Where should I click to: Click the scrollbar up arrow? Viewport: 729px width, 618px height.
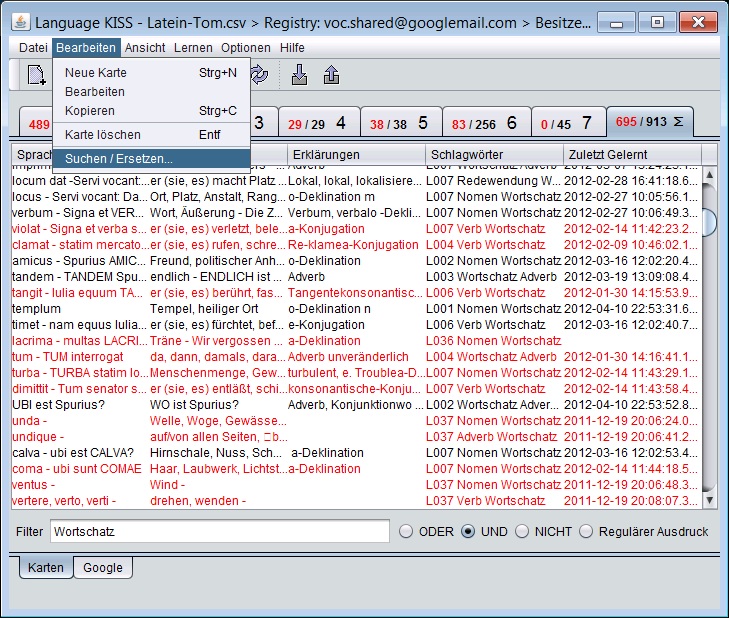point(709,175)
